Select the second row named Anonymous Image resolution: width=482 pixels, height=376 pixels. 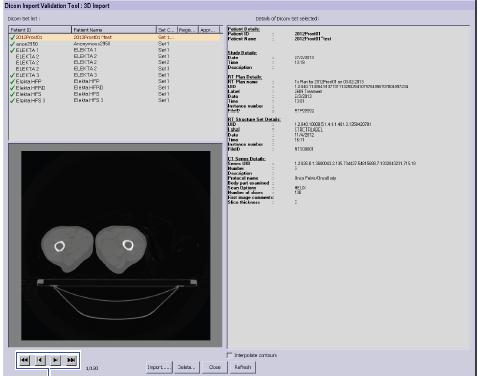coord(115,44)
